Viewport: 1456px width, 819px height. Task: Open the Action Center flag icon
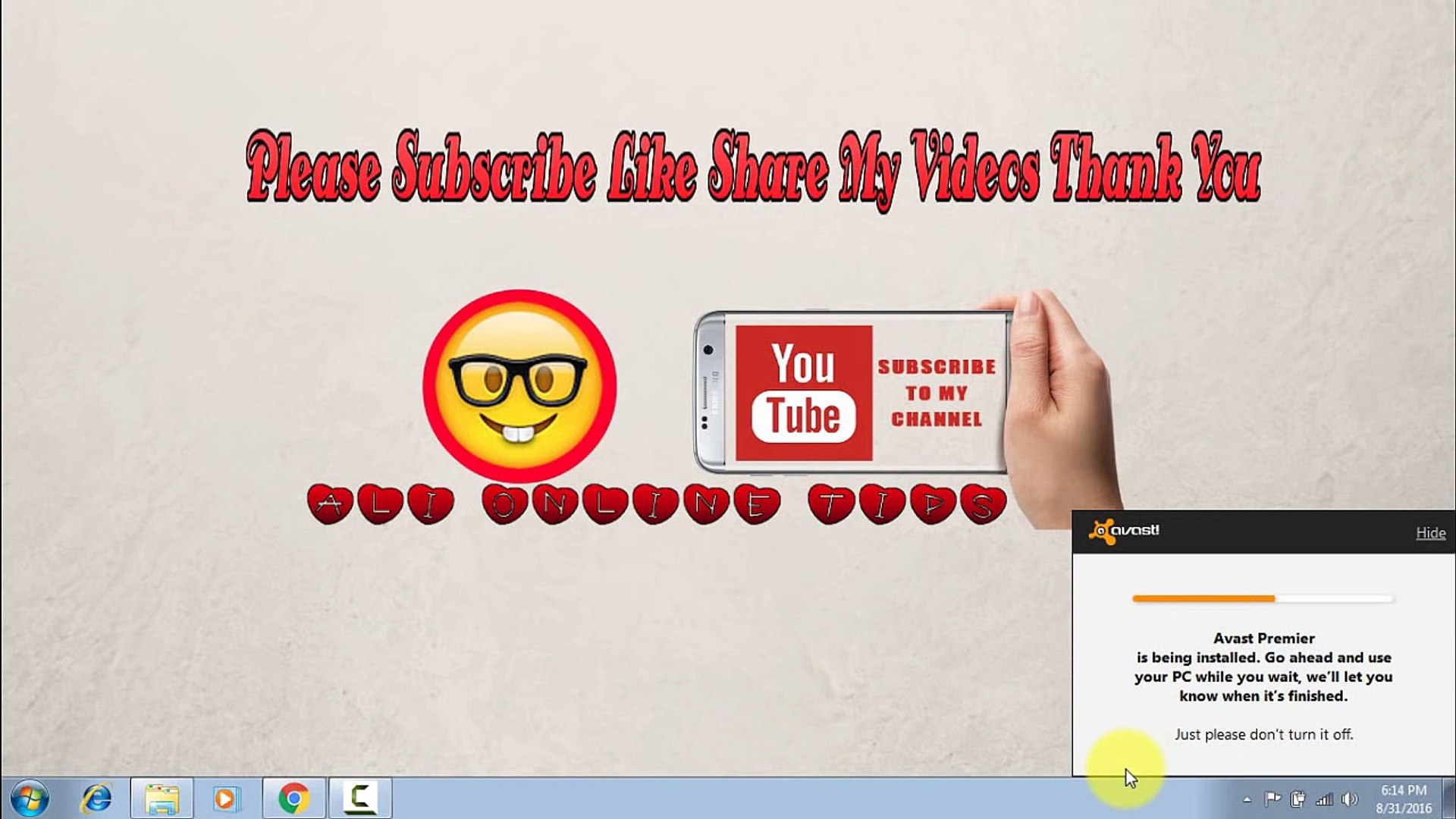pyautogui.click(x=1272, y=799)
